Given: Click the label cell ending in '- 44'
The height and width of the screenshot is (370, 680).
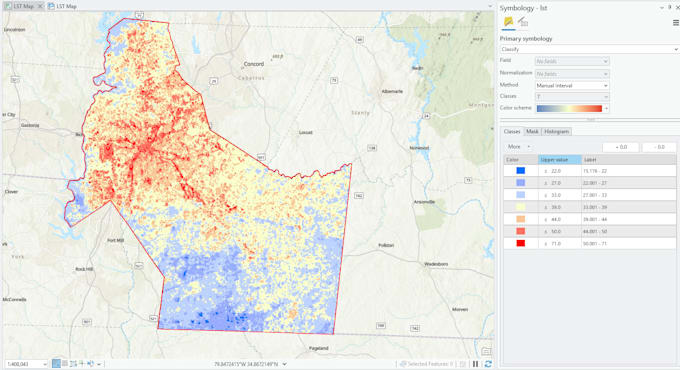Looking at the screenshot, I should click(x=628, y=219).
